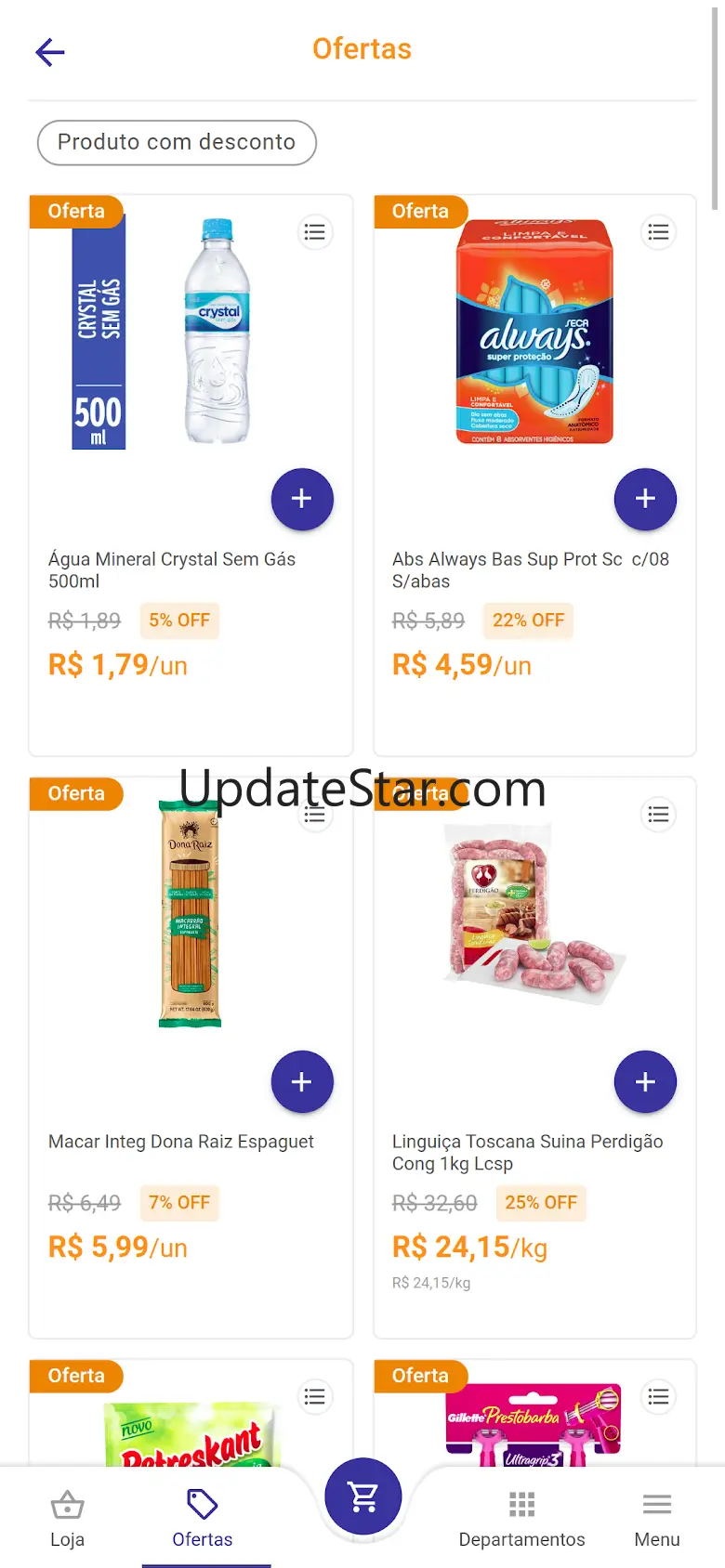Open the Menu tab
Image resolution: width=725 pixels, height=1568 pixels.
click(x=656, y=1518)
